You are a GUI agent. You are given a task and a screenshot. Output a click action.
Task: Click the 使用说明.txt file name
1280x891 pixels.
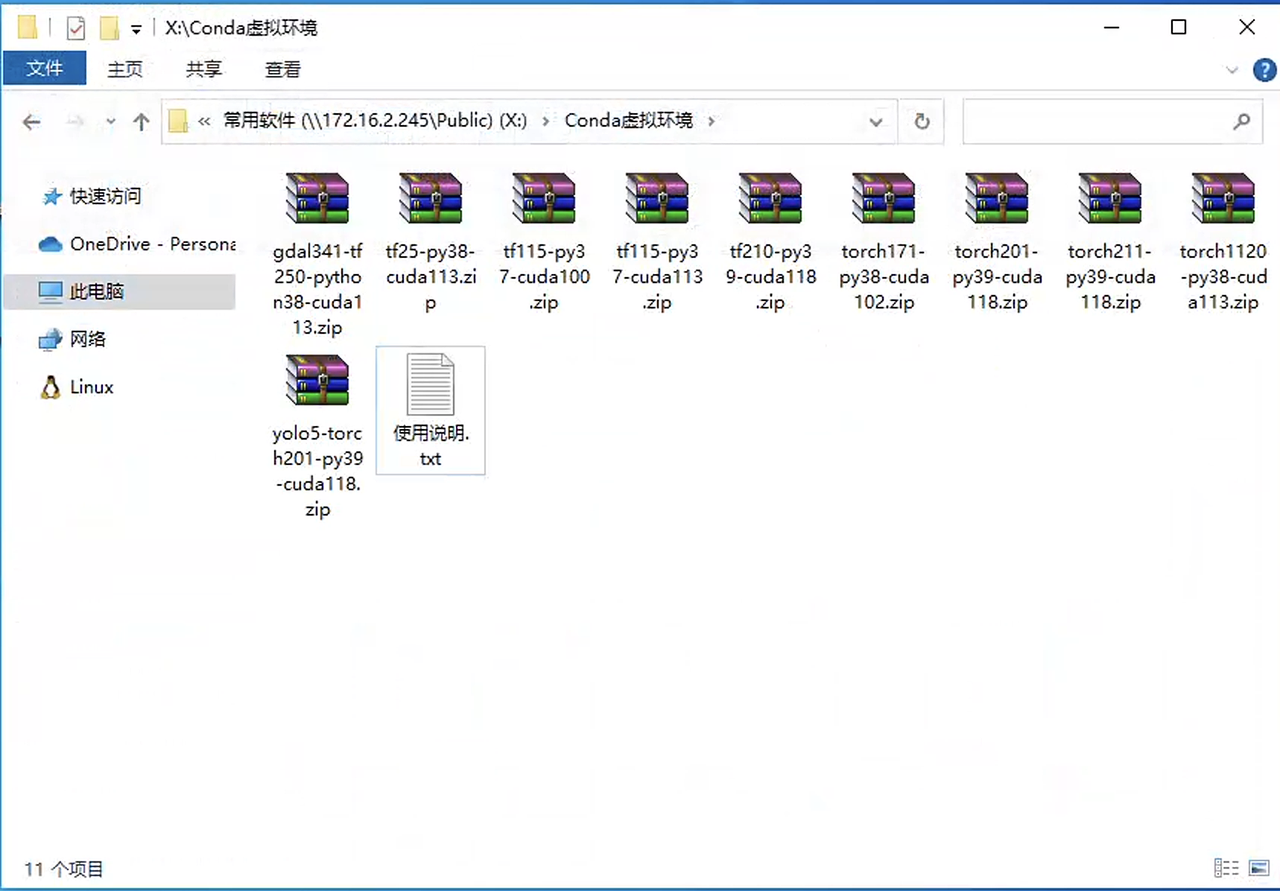tap(430, 447)
